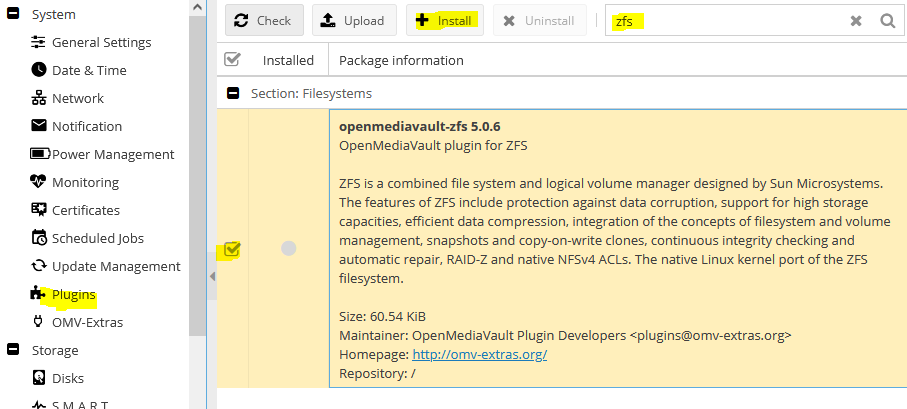Image resolution: width=907 pixels, height=409 pixels.
Task: Click the Plugins puzzle piece icon
Action: (38, 293)
